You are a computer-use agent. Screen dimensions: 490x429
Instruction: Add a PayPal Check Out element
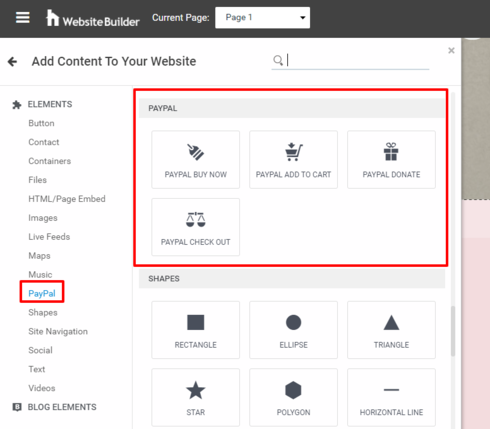pos(196,227)
